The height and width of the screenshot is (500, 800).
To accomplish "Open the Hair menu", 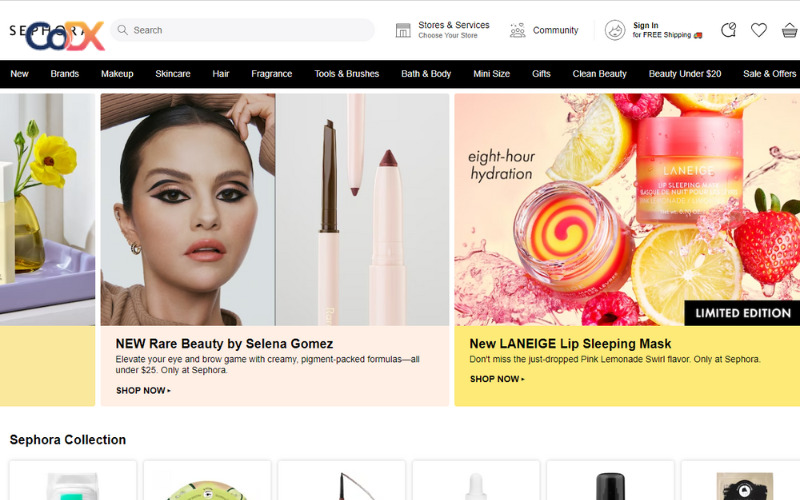I will [x=221, y=74].
